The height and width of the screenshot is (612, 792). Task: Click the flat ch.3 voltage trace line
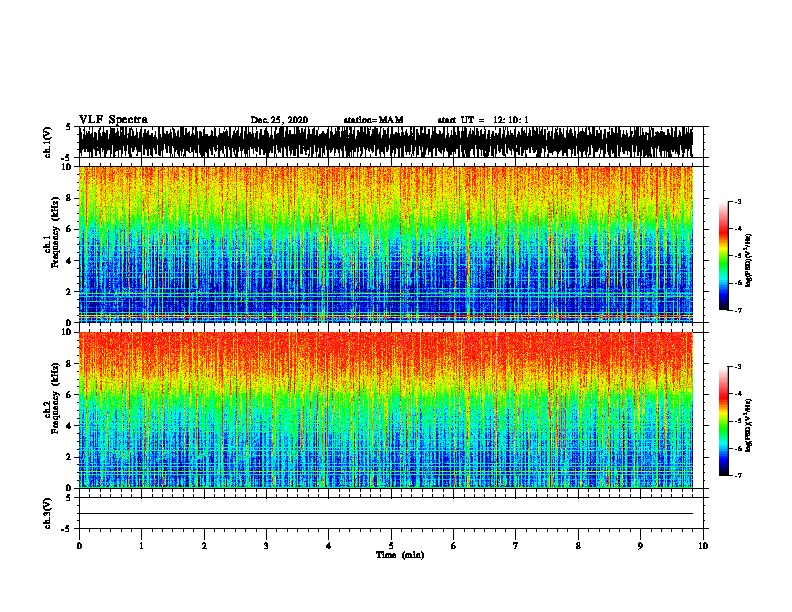(385, 514)
